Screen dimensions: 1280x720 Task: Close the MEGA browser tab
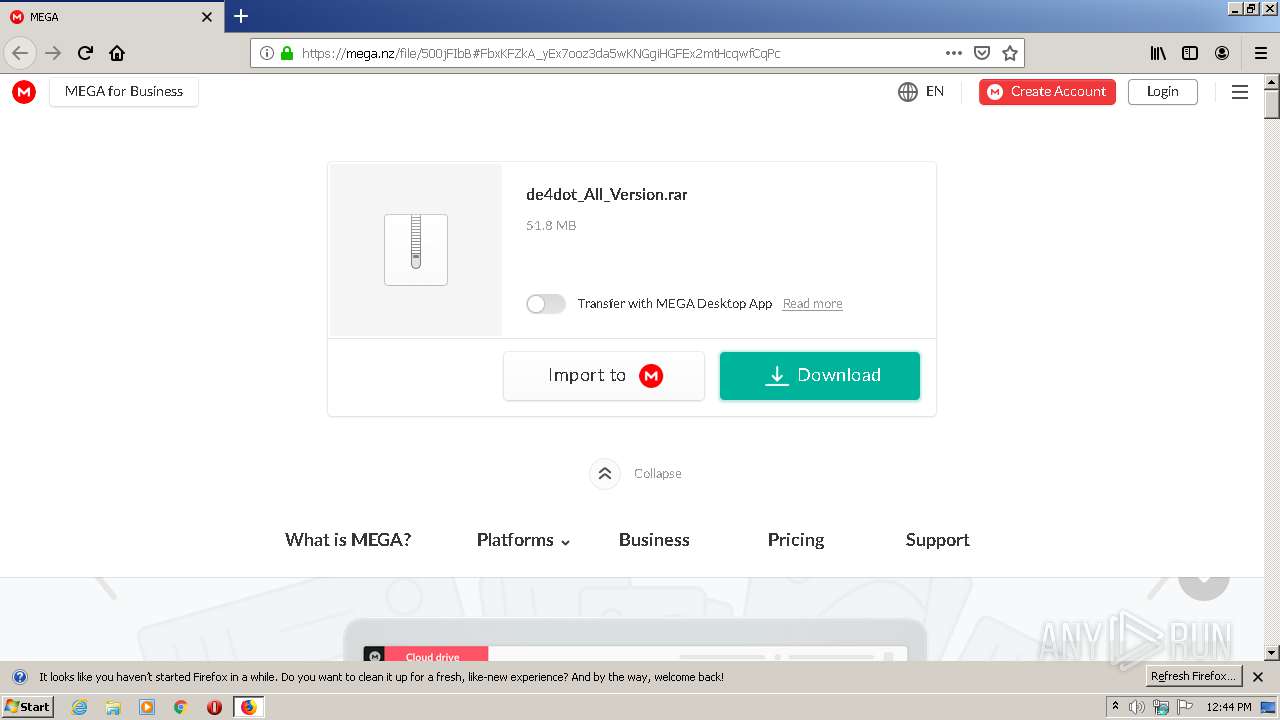point(207,17)
